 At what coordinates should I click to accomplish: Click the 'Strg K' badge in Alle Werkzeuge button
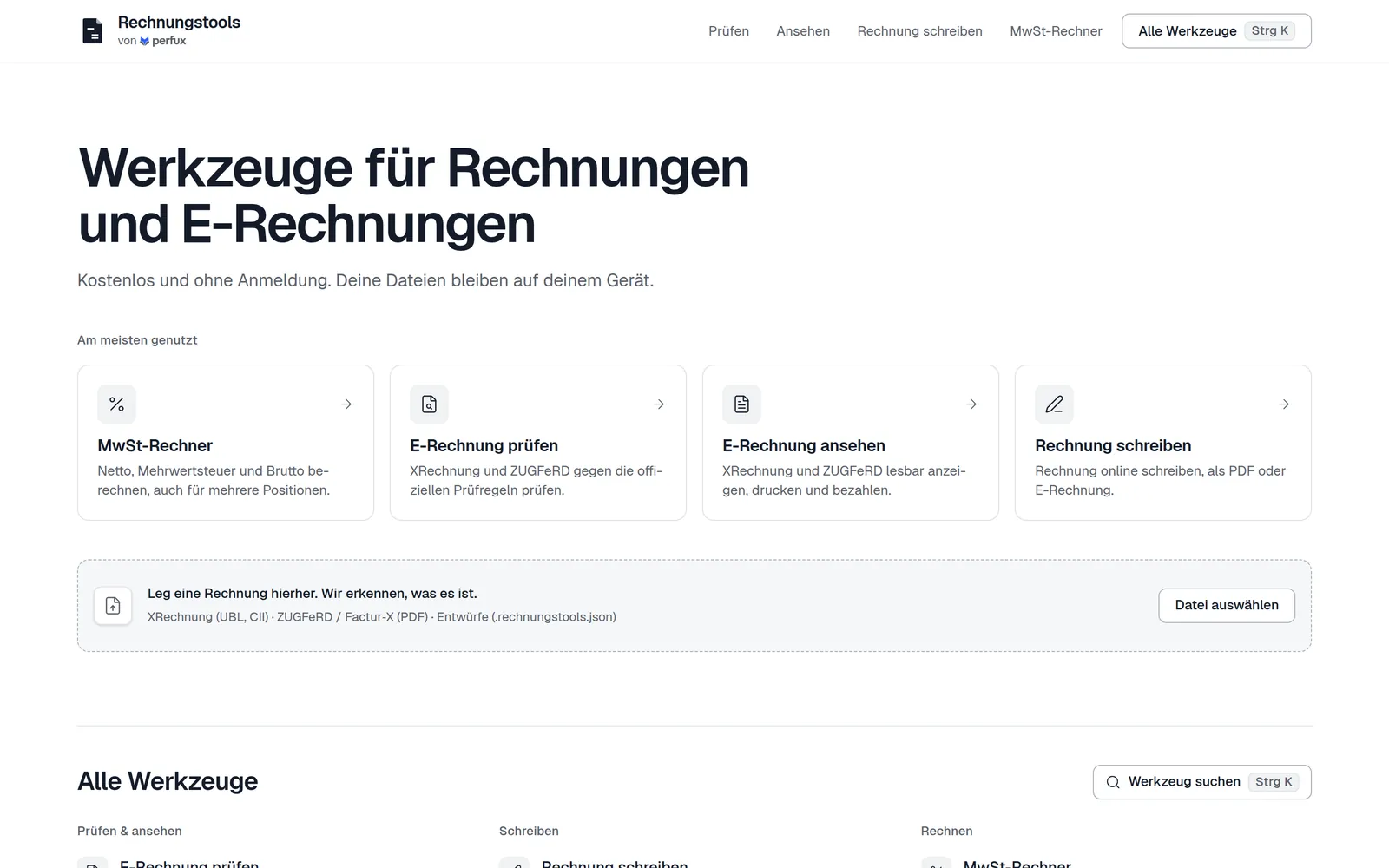point(1270,31)
